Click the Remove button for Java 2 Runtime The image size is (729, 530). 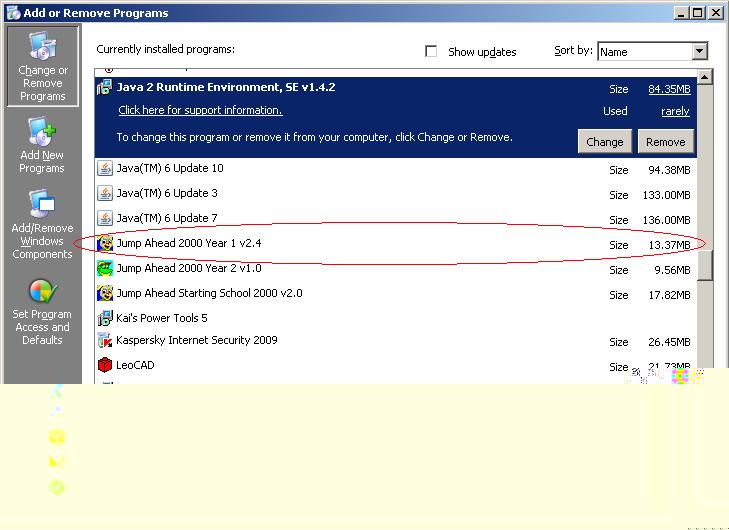pyautogui.click(x=665, y=141)
